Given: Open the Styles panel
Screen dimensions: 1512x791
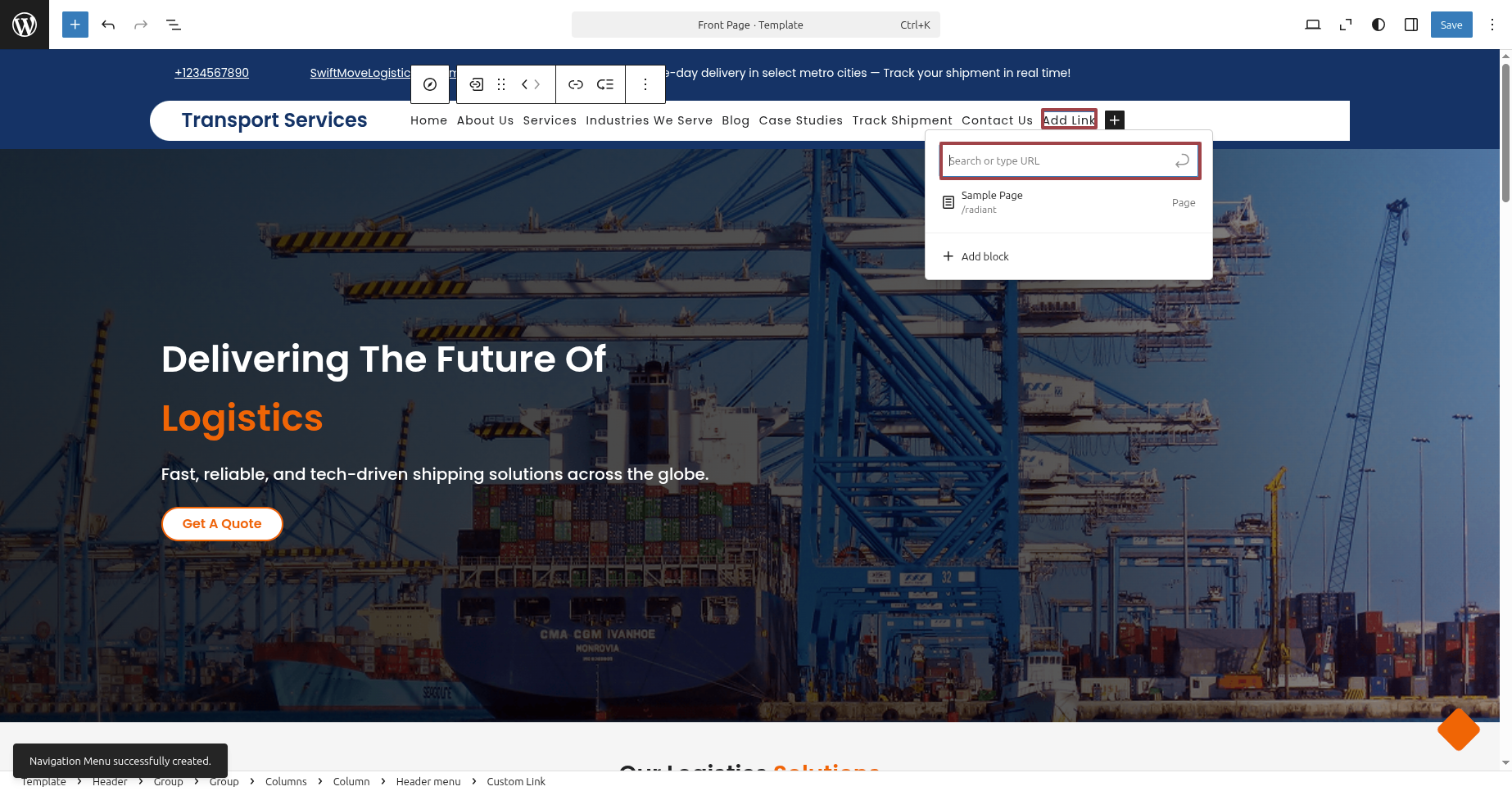Looking at the screenshot, I should 1378,25.
